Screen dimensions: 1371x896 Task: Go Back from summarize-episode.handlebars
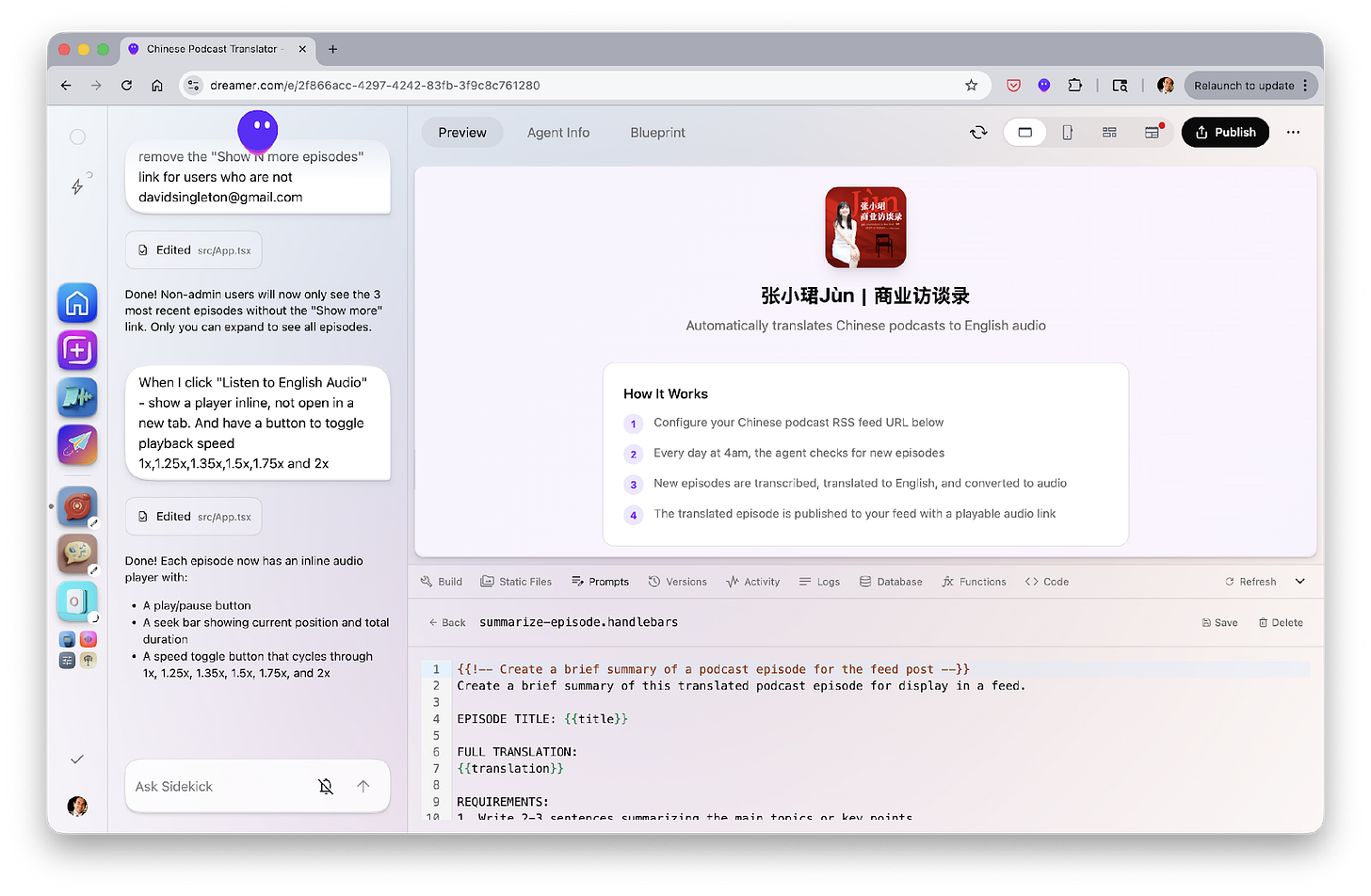tap(447, 623)
